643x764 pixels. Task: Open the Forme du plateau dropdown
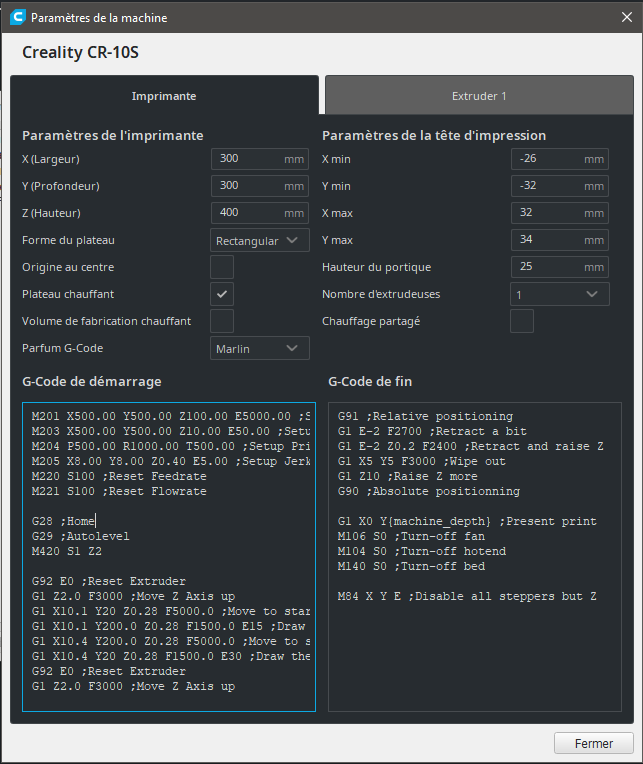[260, 240]
